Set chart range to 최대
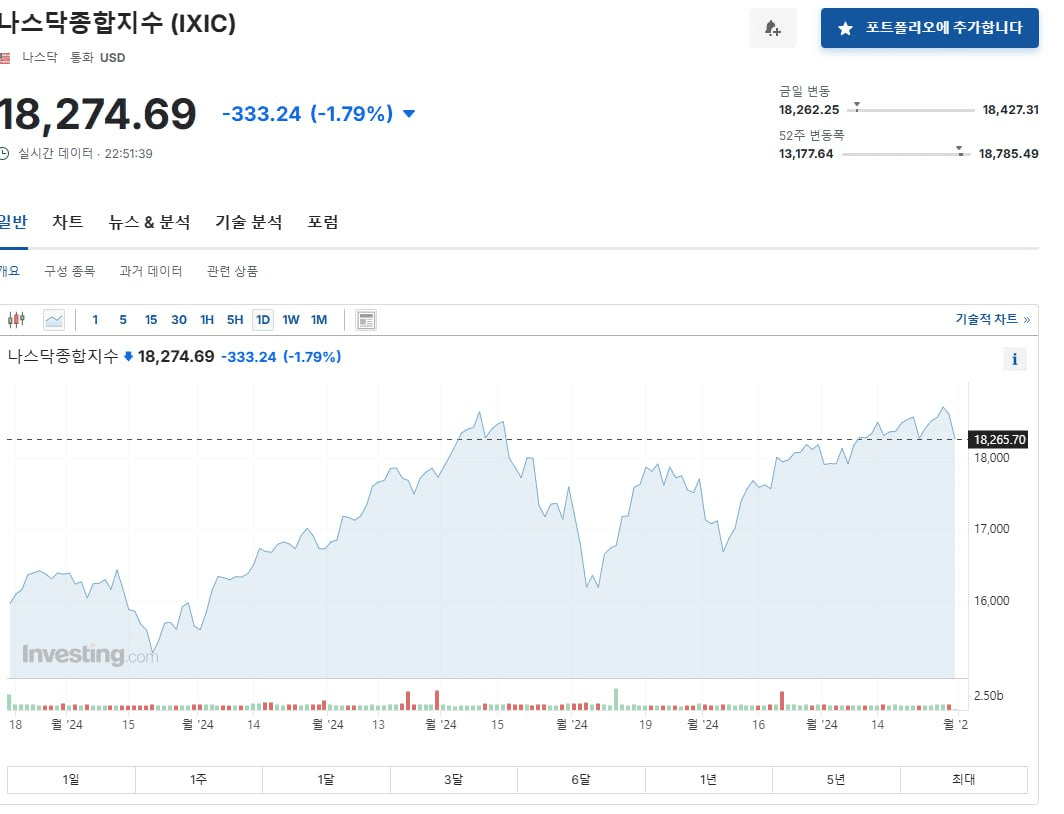The height and width of the screenshot is (814, 1064). (x=964, y=779)
